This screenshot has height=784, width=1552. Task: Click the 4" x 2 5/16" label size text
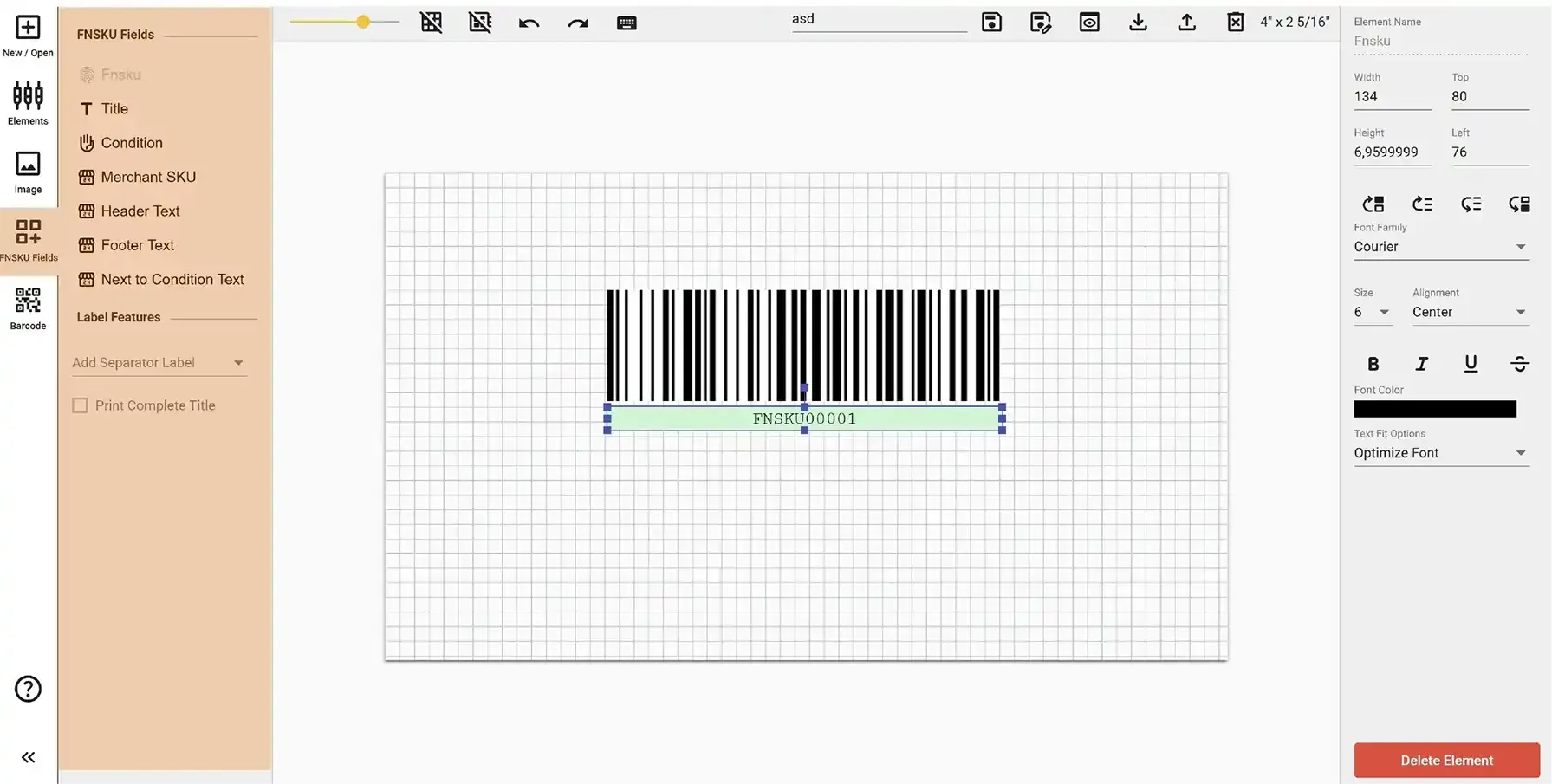(x=1295, y=23)
